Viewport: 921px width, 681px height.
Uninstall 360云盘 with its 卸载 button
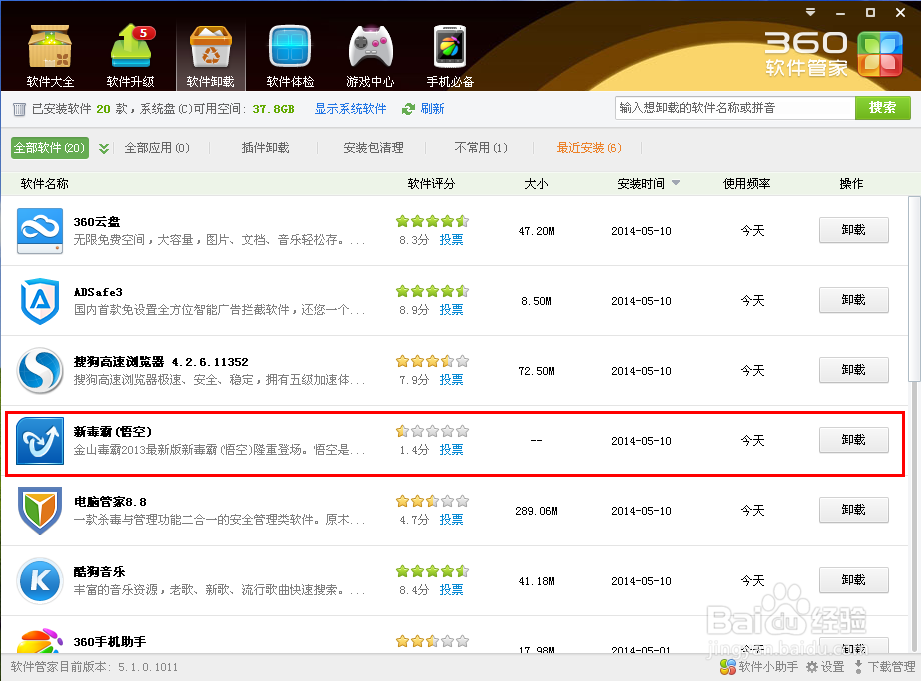tap(853, 230)
